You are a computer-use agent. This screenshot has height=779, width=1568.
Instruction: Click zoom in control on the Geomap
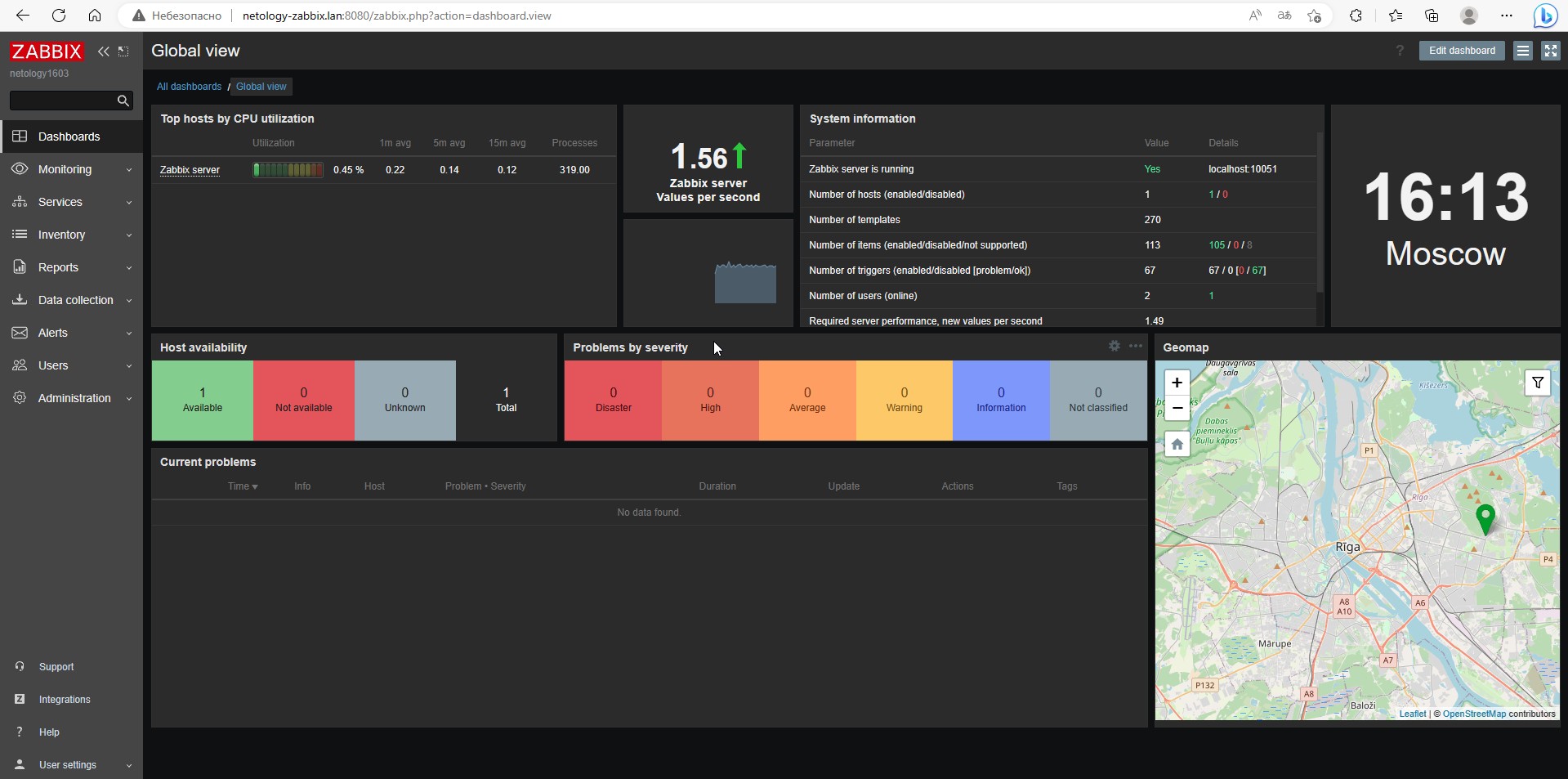click(x=1177, y=383)
